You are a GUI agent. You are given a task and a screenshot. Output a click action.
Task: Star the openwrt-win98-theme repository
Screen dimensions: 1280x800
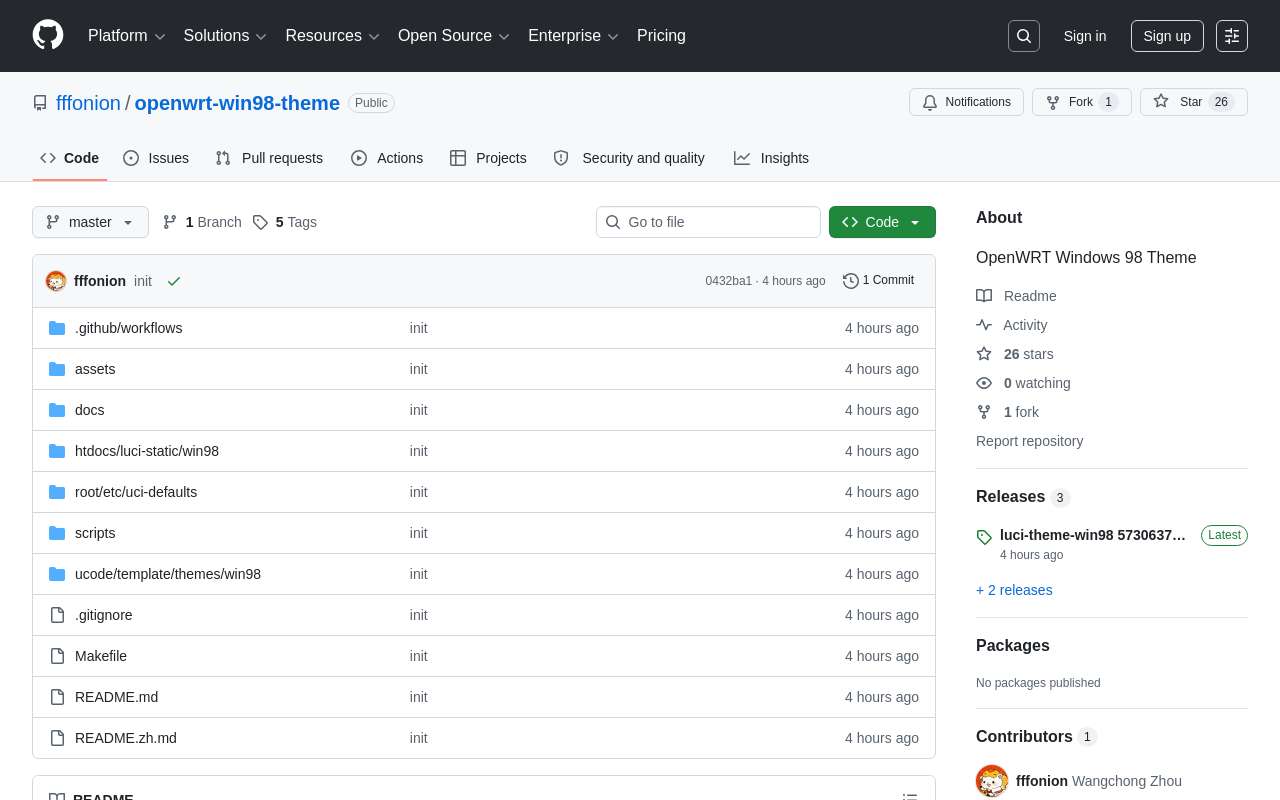[1194, 102]
